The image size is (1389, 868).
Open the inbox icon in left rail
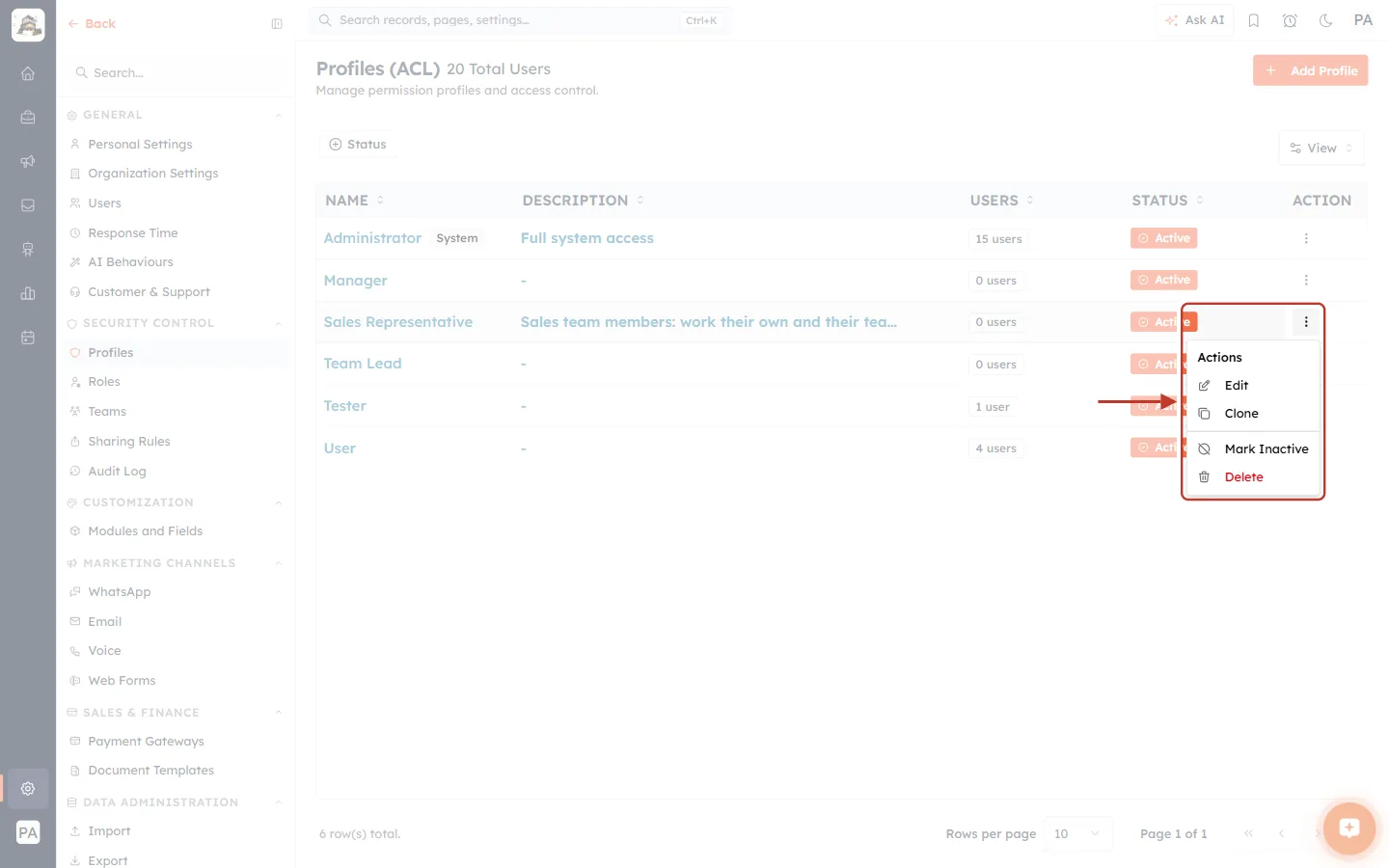pyautogui.click(x=28, y=205)
